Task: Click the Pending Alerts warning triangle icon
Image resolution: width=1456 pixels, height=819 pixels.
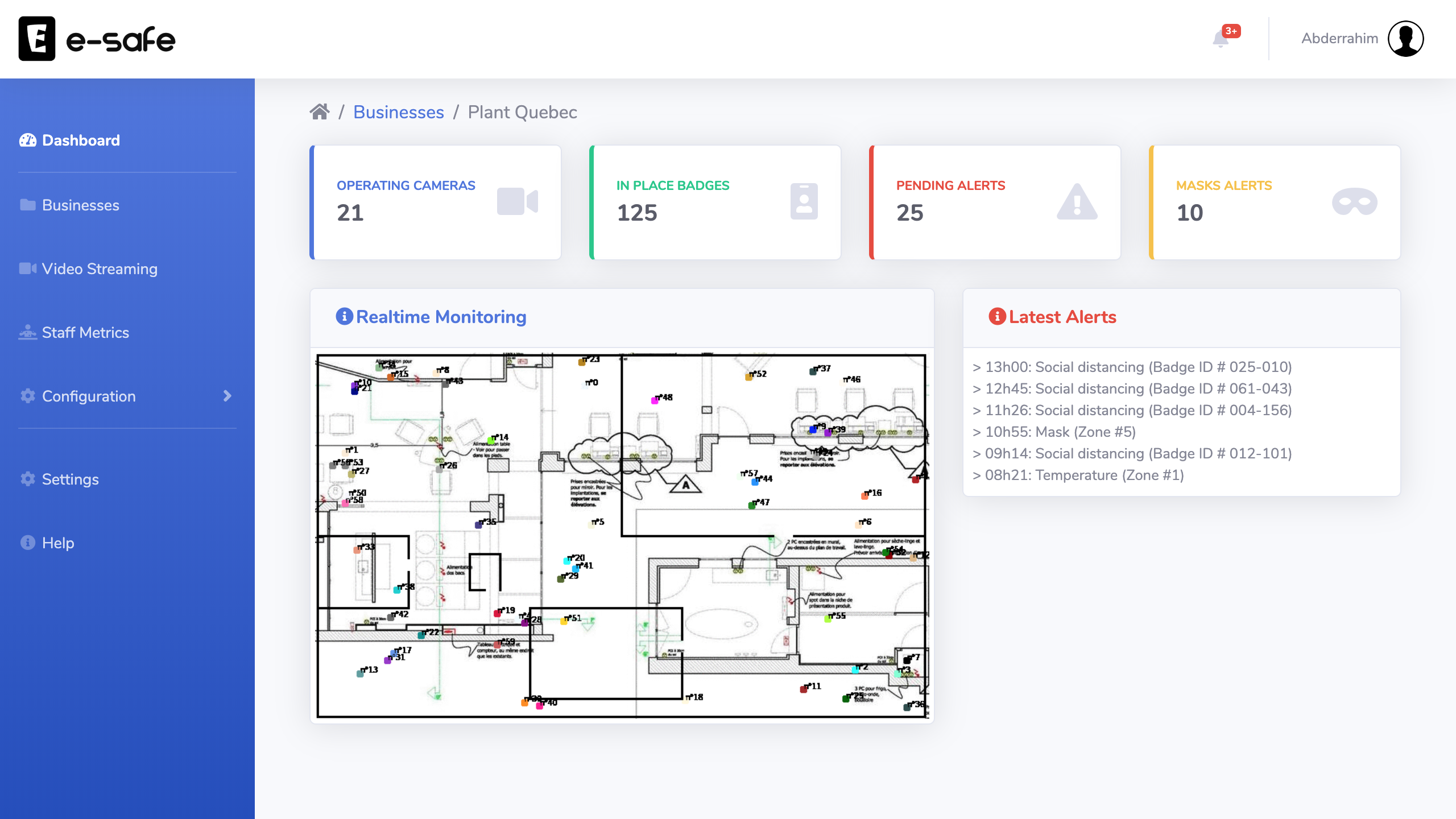Action: pyautogui.click(x=1077, y=201)
